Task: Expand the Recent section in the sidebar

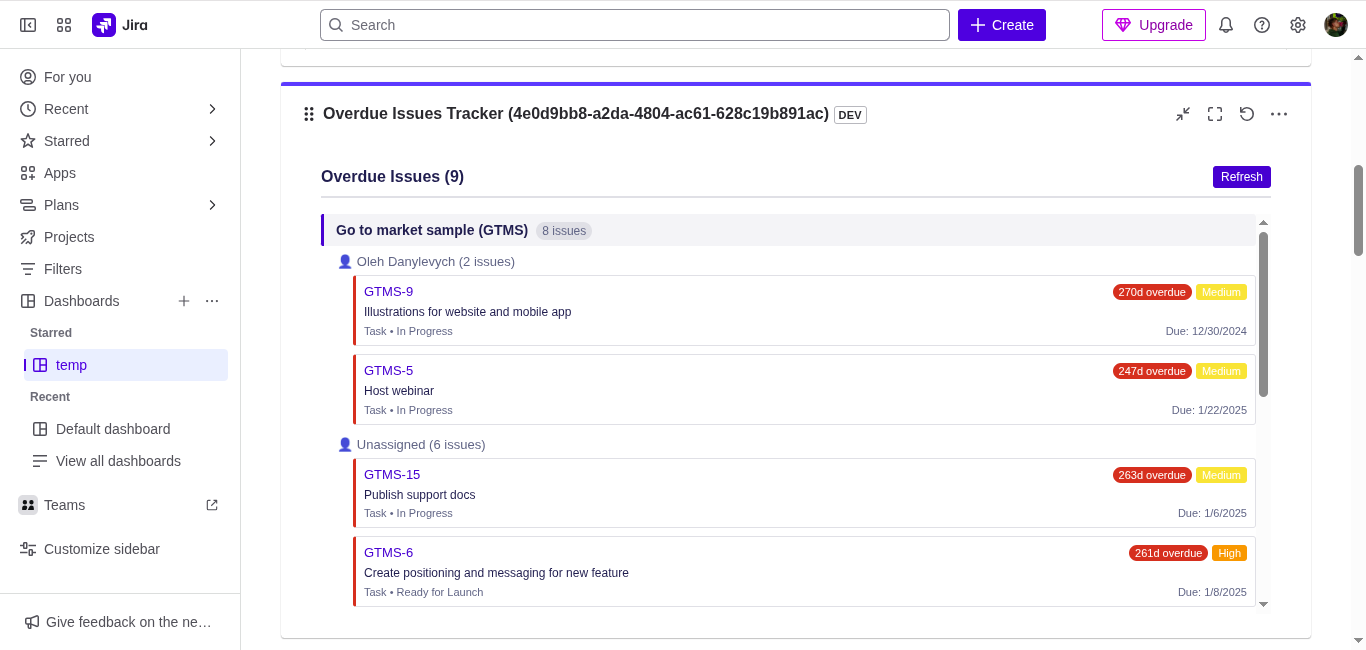Action: [x=211, y=108]
